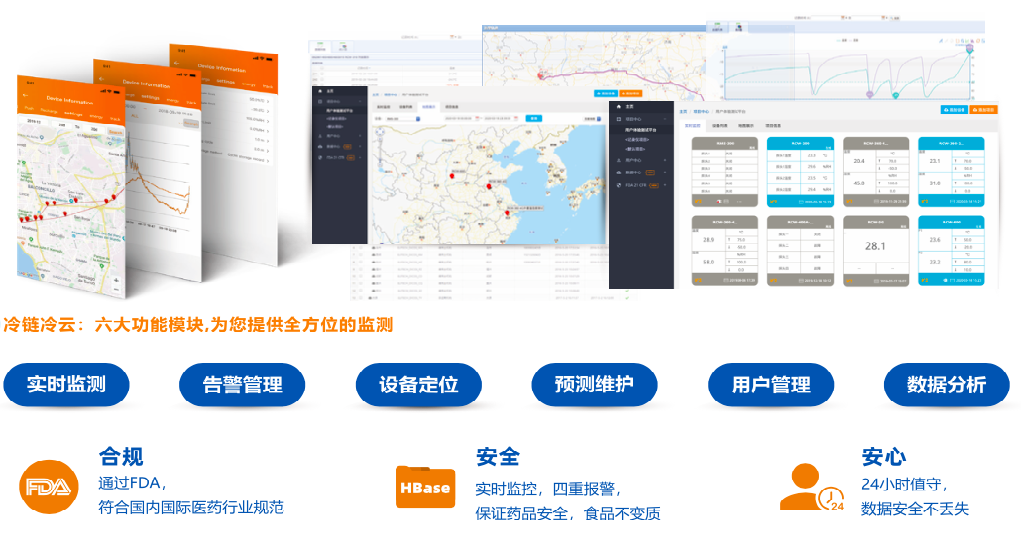Expand 用户中心 in card dashboard sidebar
1021x535 pixels.
(641, 160)
